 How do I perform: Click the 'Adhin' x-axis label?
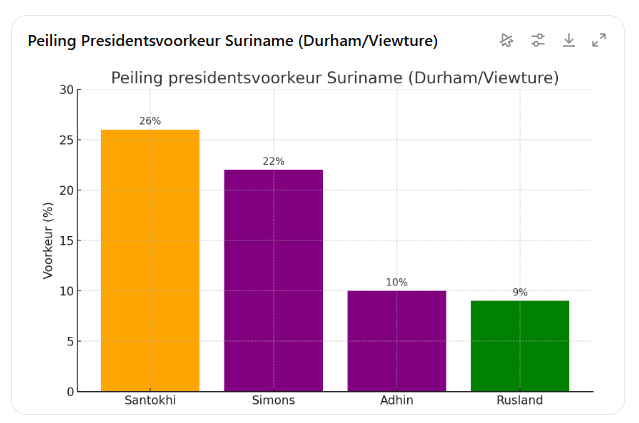397,401
